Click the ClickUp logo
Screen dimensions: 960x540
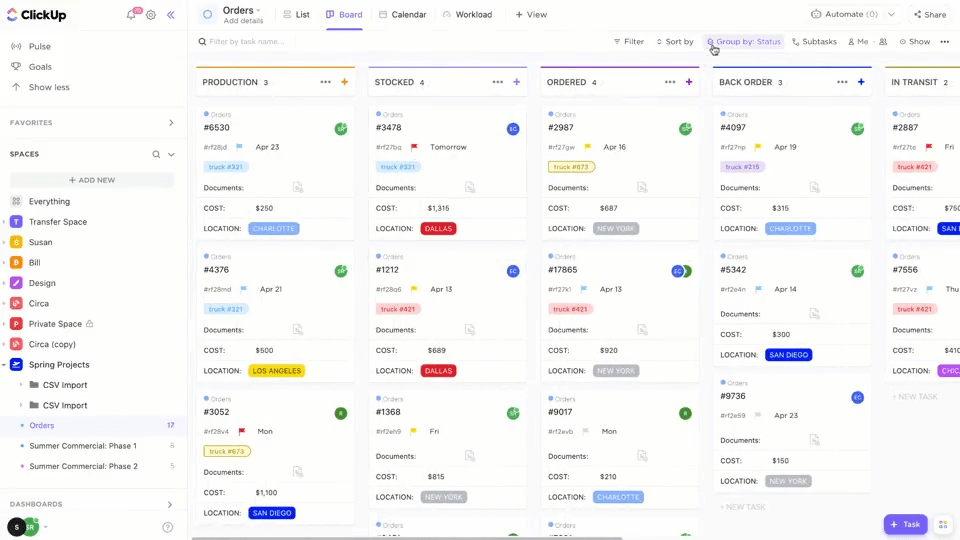[36, 15]
